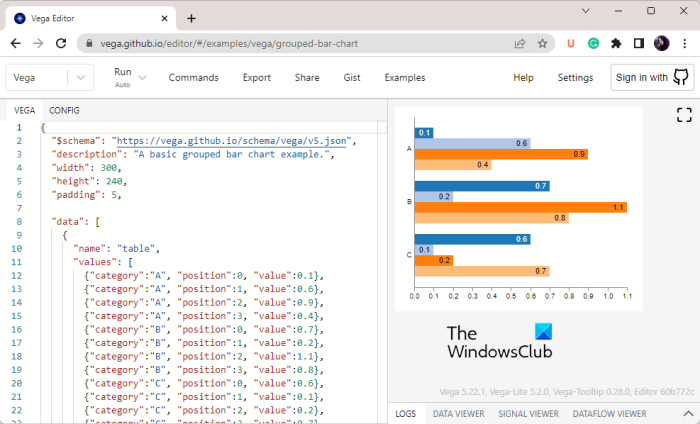The width and height of the screenshot is (700, 424).
Task: Go back to the previous page
Action: click(15, 44)
